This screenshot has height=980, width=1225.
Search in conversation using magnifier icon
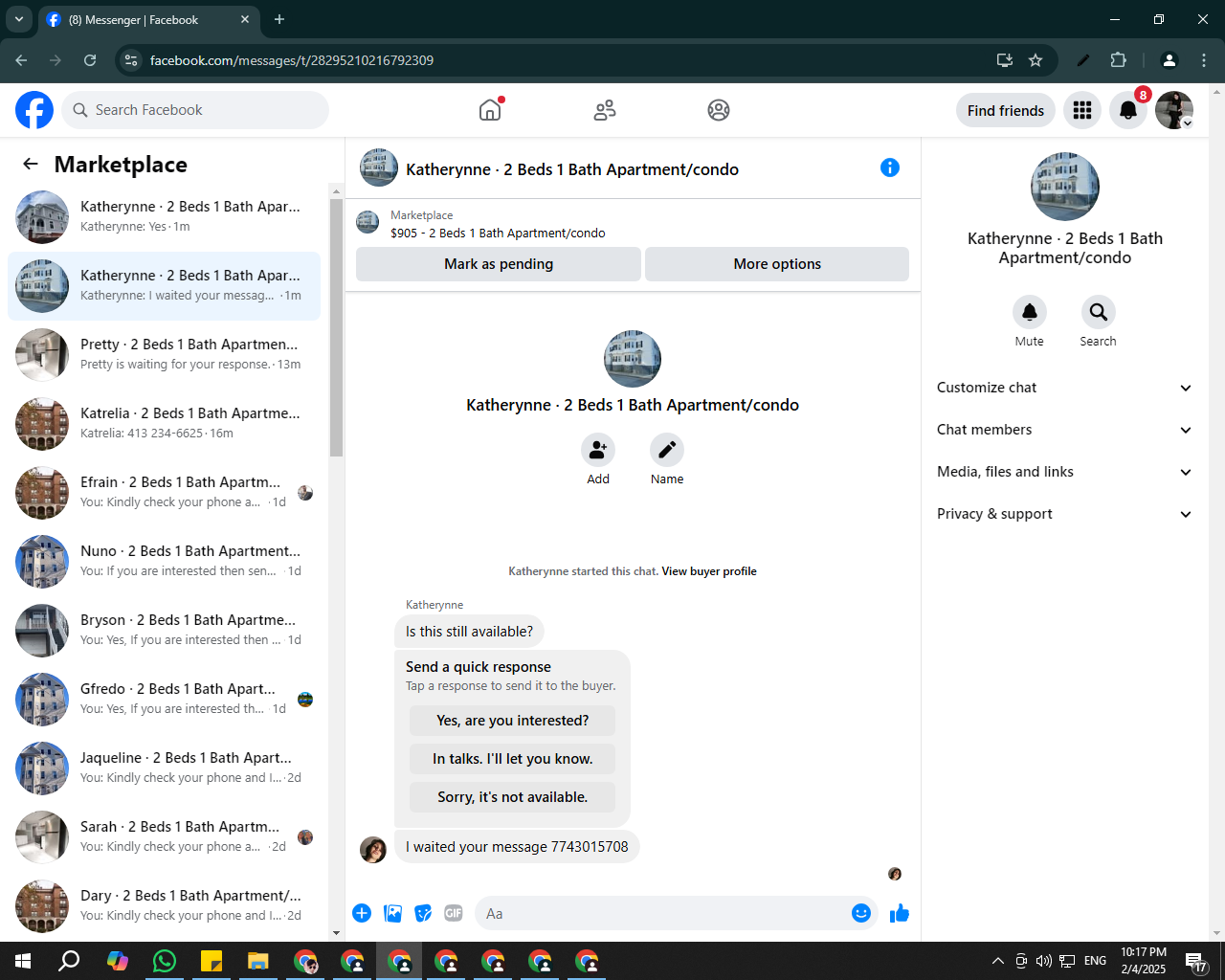[x=1099, y=312]
